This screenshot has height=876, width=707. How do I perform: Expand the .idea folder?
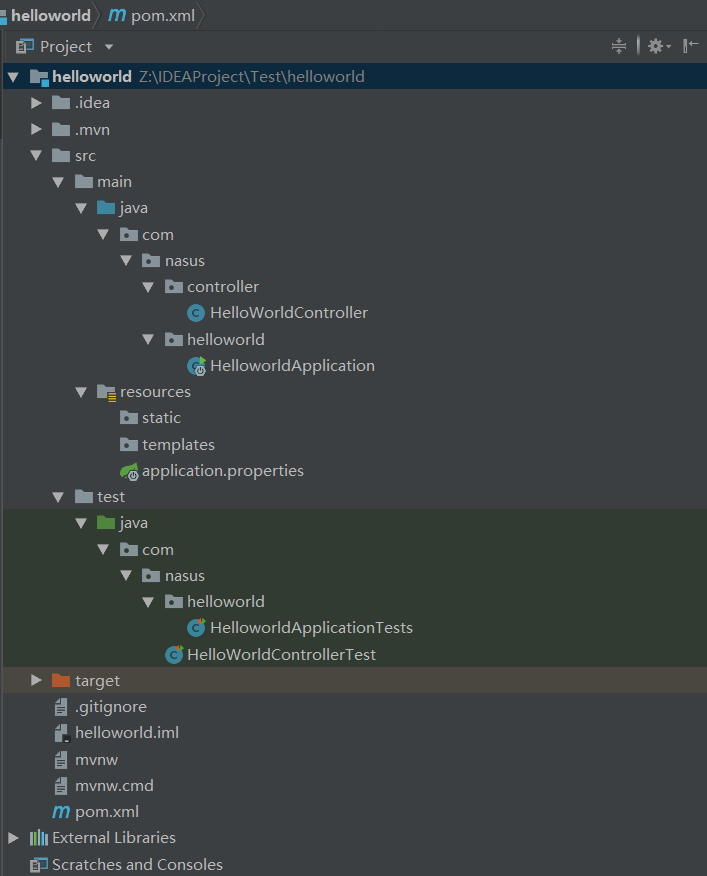[36, 102]
